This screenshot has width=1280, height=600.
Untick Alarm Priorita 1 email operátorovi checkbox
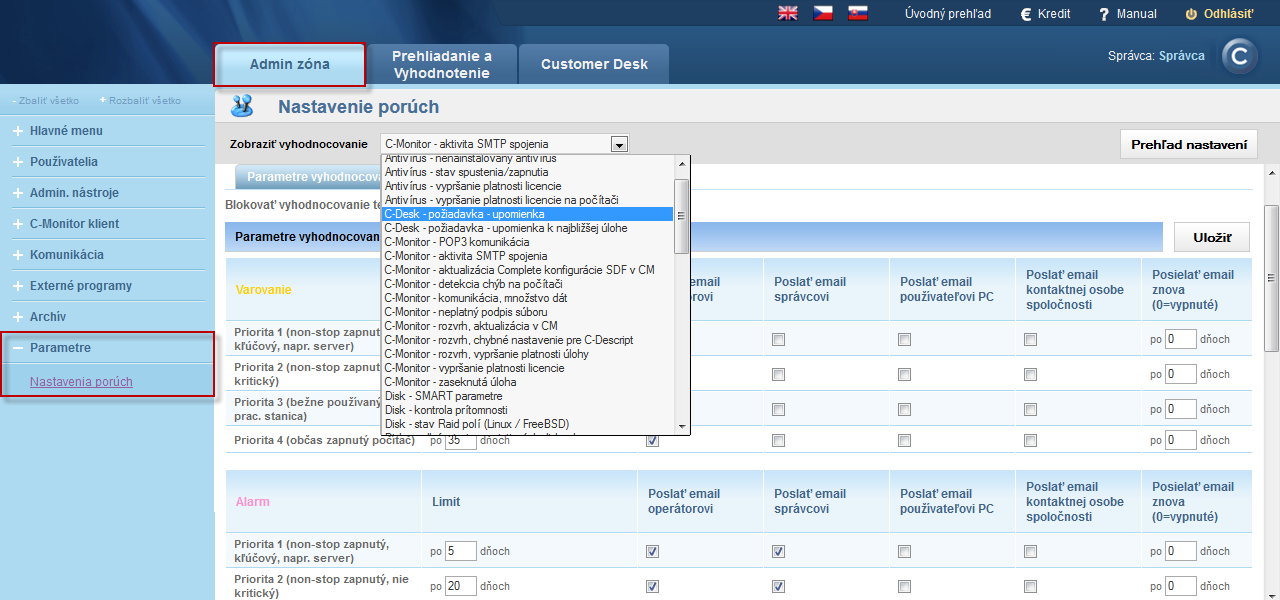[x=652, y=552]
